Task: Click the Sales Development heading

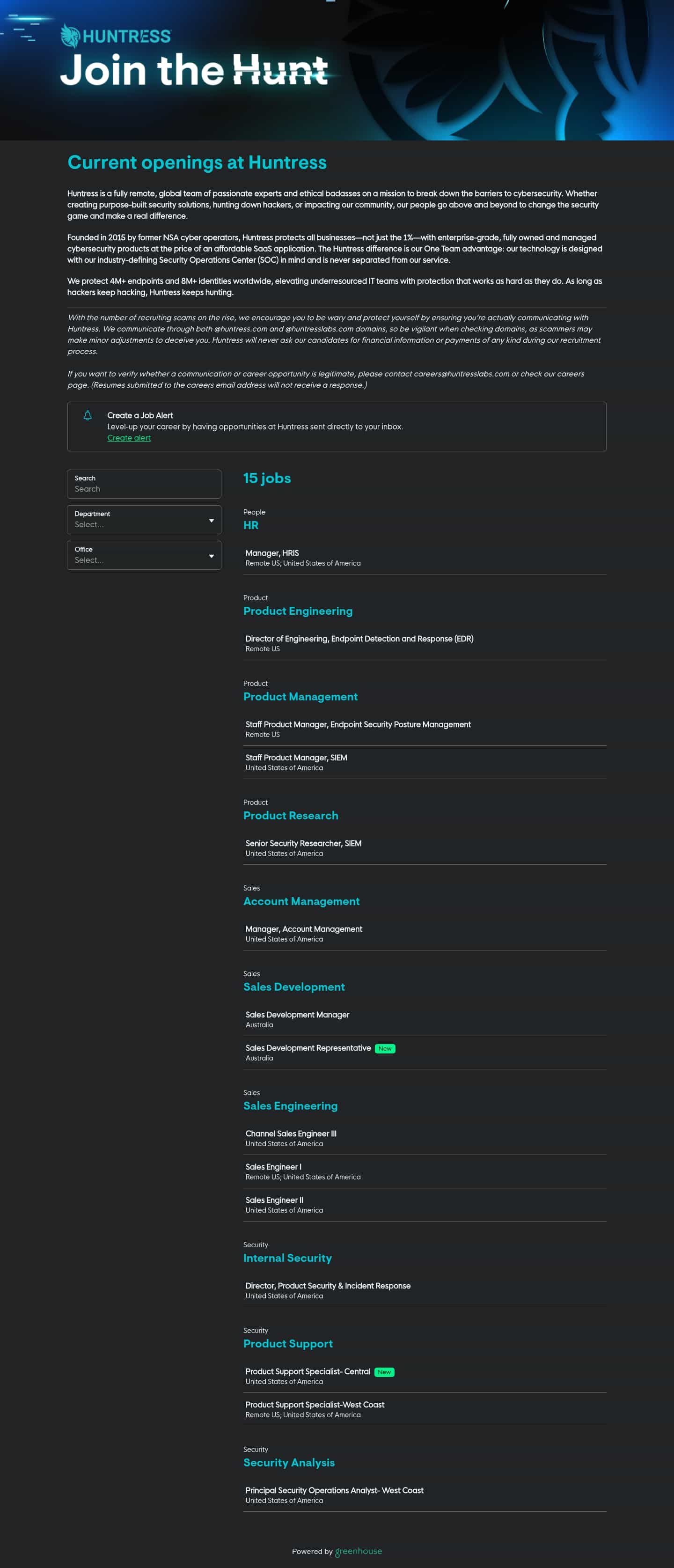Action: (x=294, y=987)
